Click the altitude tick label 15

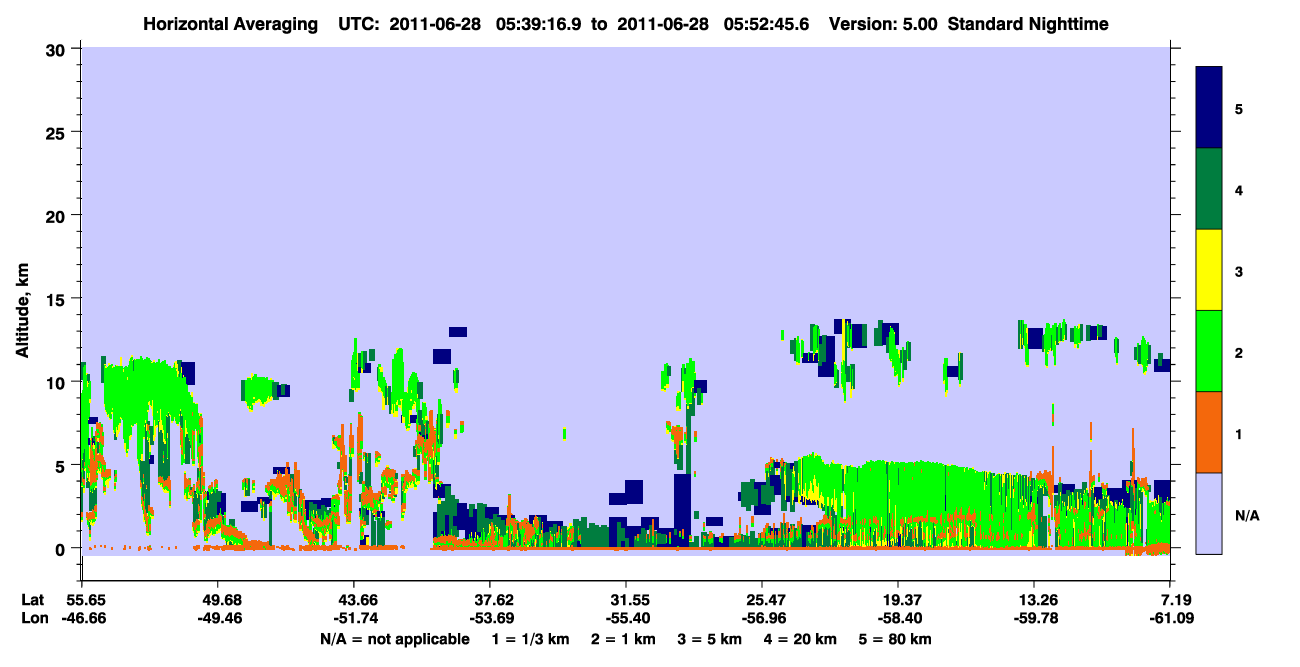click(58, 299)
